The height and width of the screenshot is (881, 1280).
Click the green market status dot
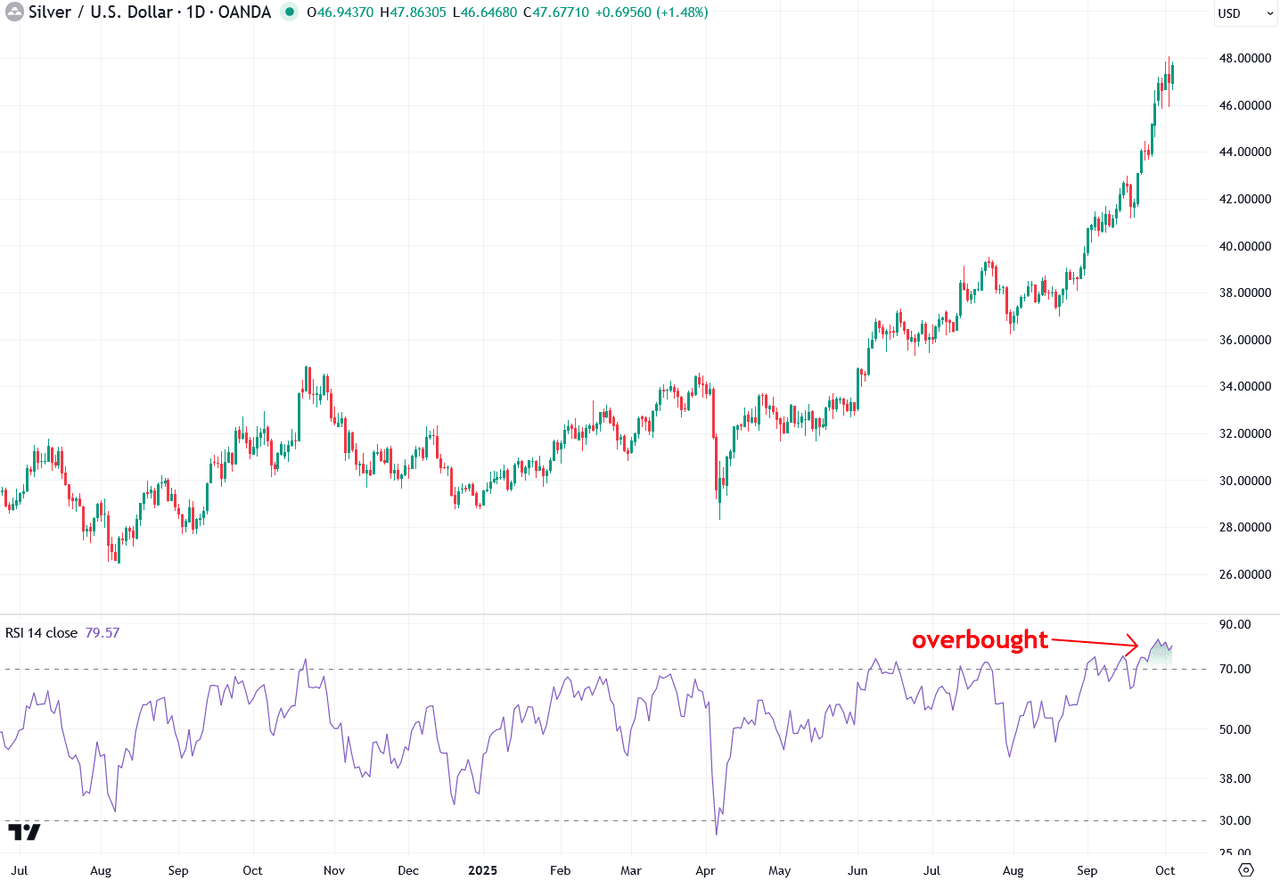(289, 12)
